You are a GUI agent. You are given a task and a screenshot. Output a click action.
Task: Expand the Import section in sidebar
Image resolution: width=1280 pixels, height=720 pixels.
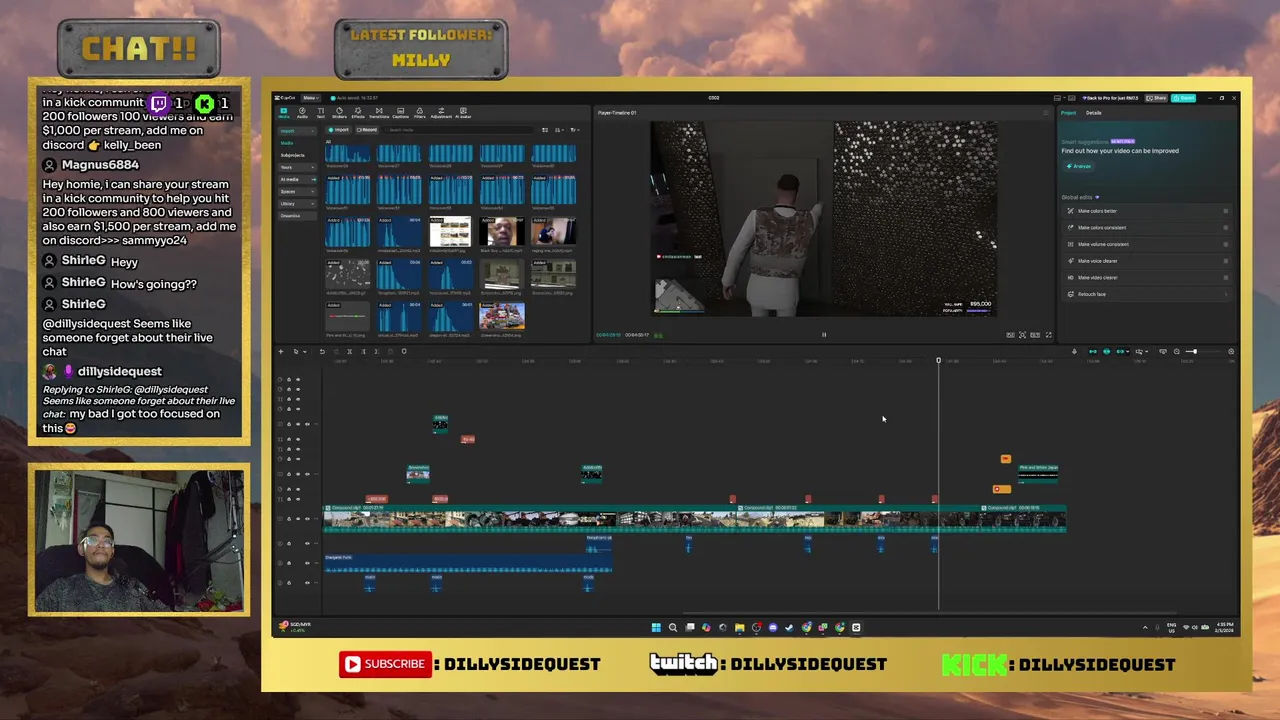click(x=297, y=131)
